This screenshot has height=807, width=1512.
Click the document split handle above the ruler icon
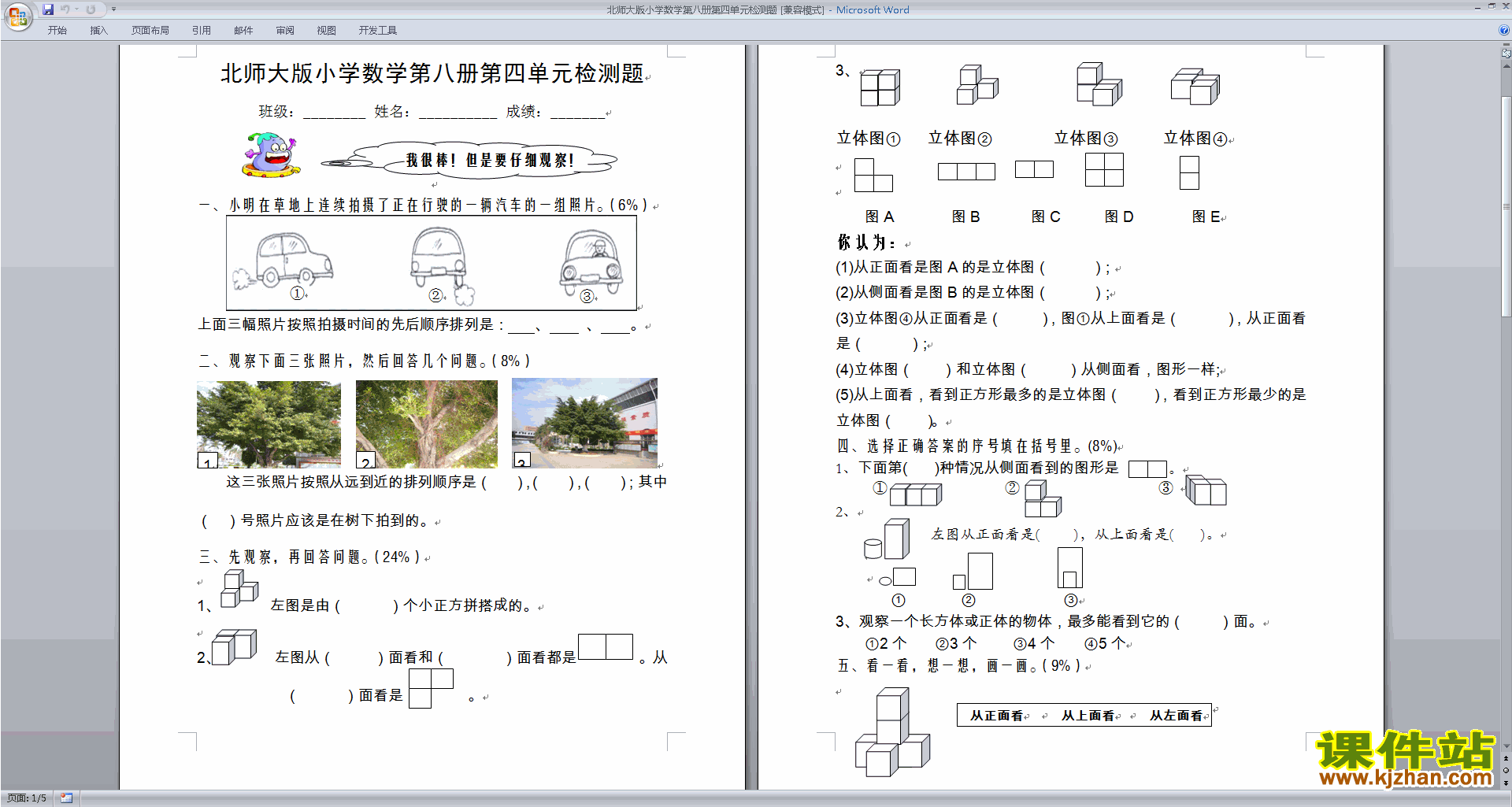1506,46
